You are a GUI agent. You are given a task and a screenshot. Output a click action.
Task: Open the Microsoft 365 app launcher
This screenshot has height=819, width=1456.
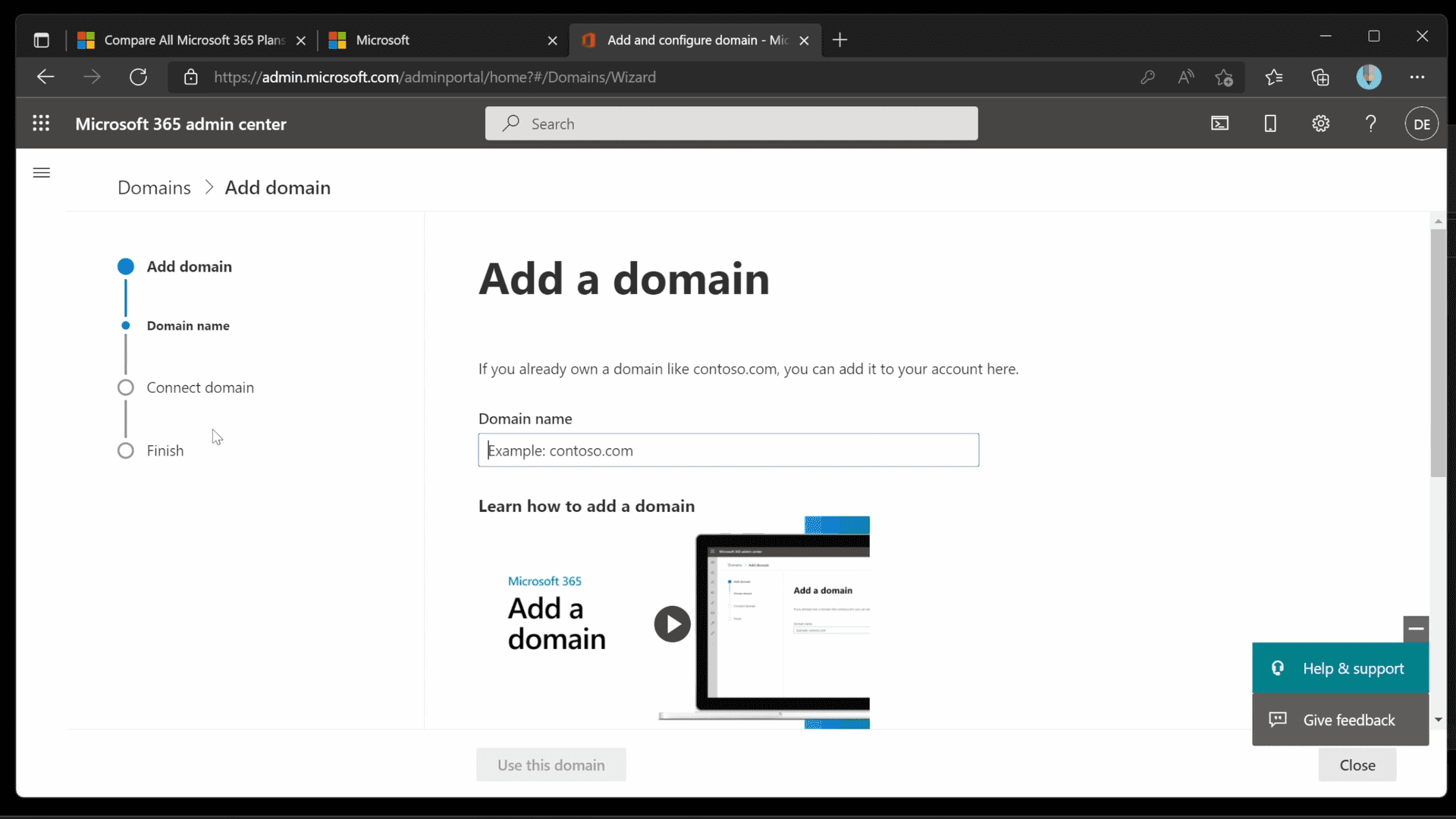[x=41, y=123]
